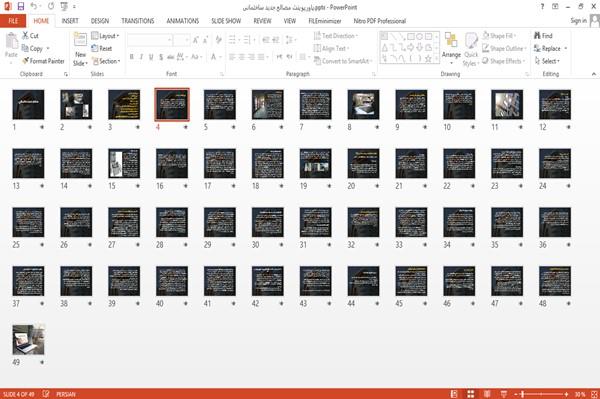Image resolution: width=600 pixels, height=399 pixels.
Task: Toggle Italic formatting in the Font group
Action: [141, 57]
